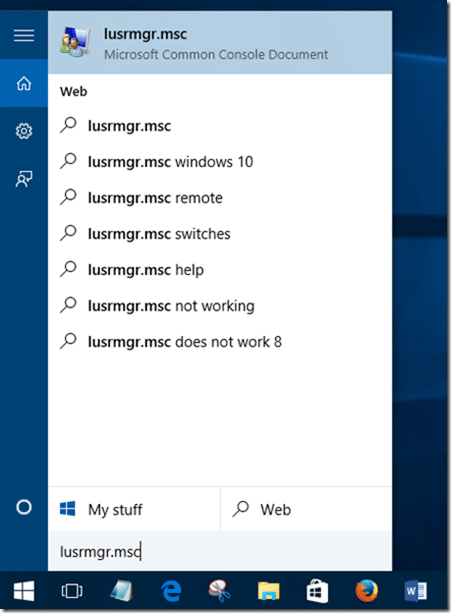The width and height of the screenshot is (451, 613).
Task: Select suggestion "lusrmgr.msc does not work 8"
Action: click(220, 342)
